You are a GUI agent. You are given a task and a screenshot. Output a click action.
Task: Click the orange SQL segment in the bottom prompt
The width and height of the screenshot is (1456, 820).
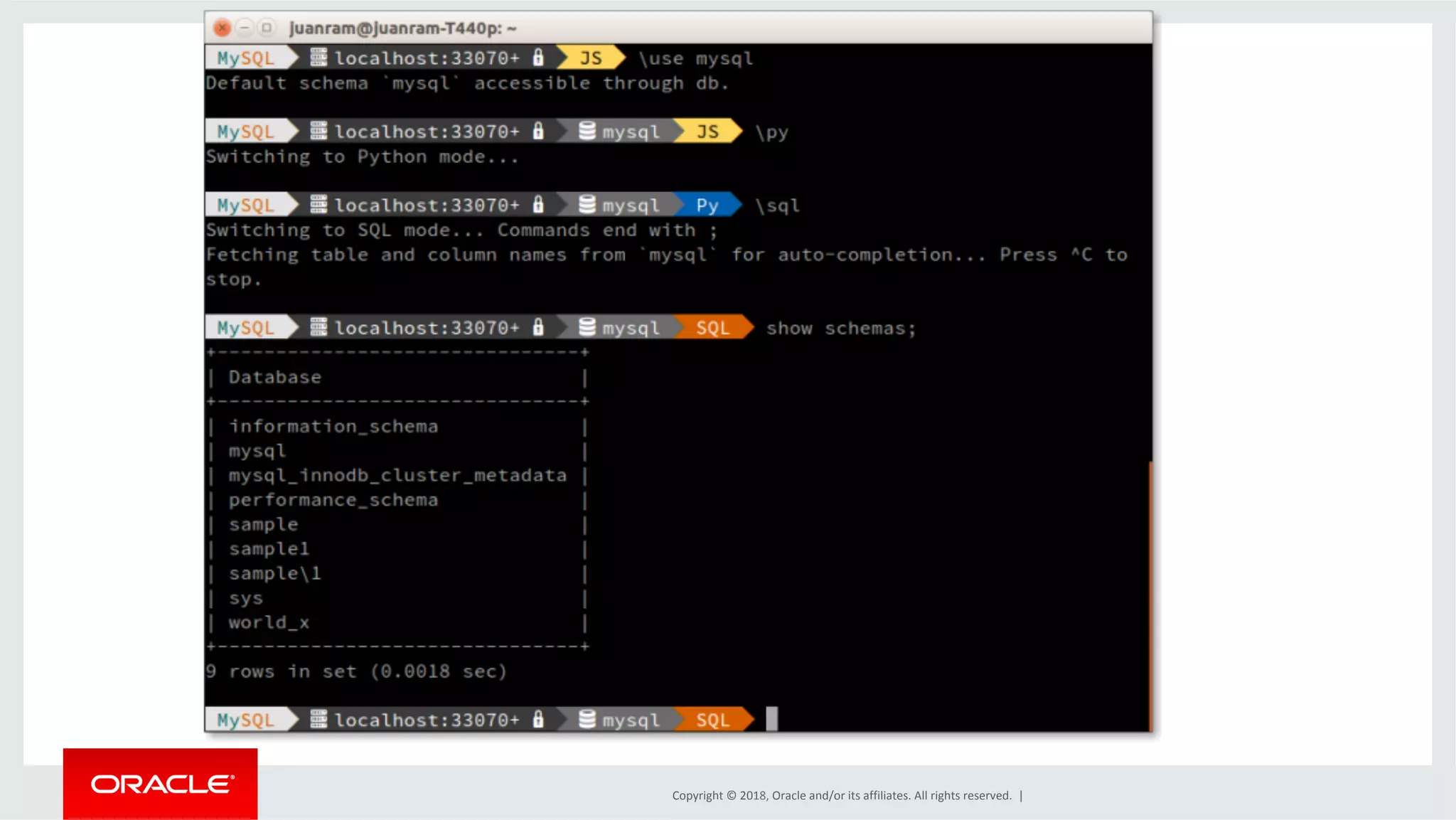[712, 719]
